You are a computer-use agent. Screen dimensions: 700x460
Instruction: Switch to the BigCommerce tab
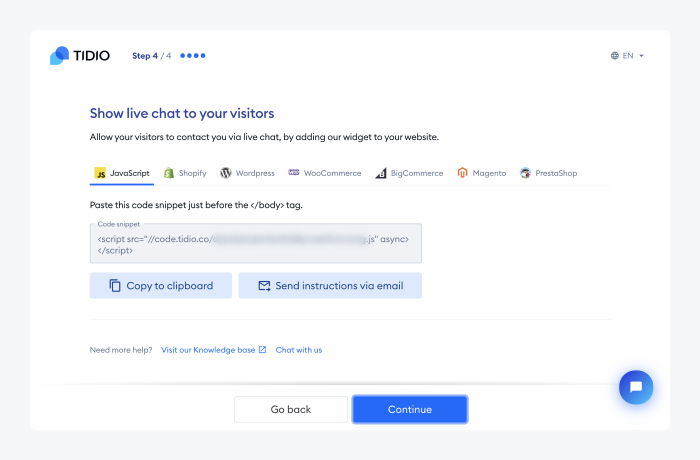click(x=409, y=173)
